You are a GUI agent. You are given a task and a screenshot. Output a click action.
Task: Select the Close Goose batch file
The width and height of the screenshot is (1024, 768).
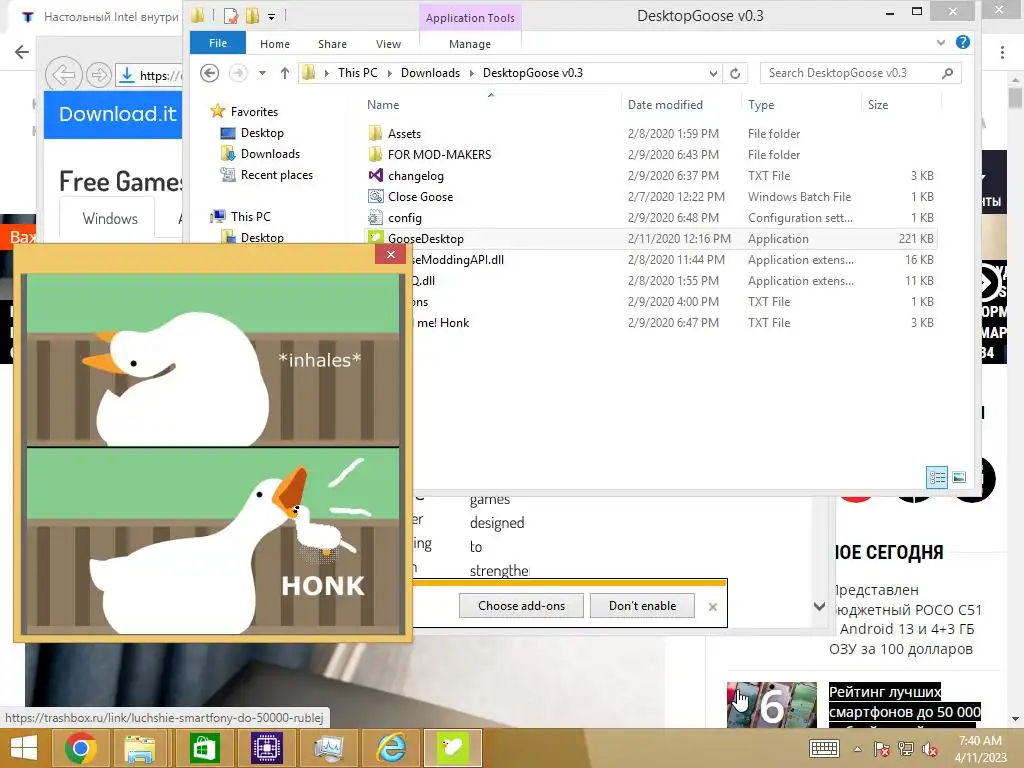[x=420, y=197]
